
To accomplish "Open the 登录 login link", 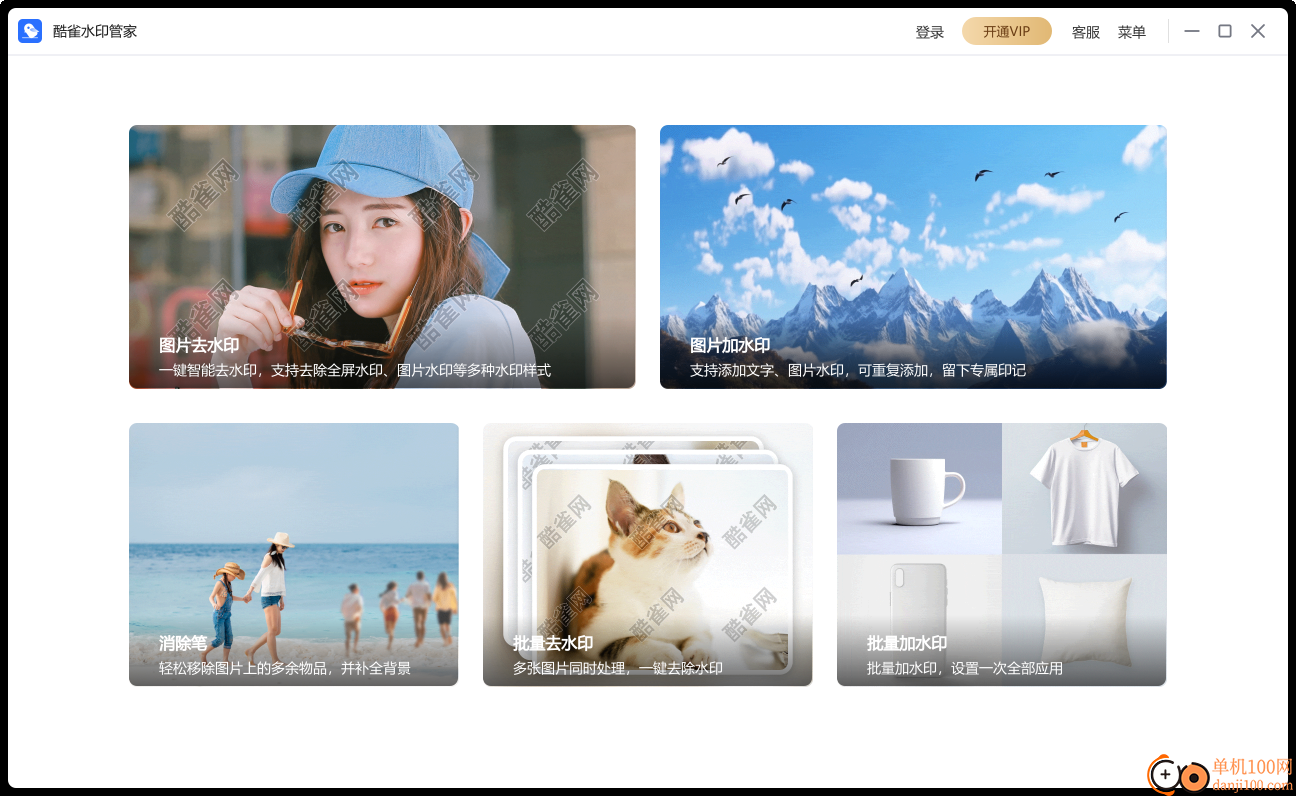I will 930,32.
